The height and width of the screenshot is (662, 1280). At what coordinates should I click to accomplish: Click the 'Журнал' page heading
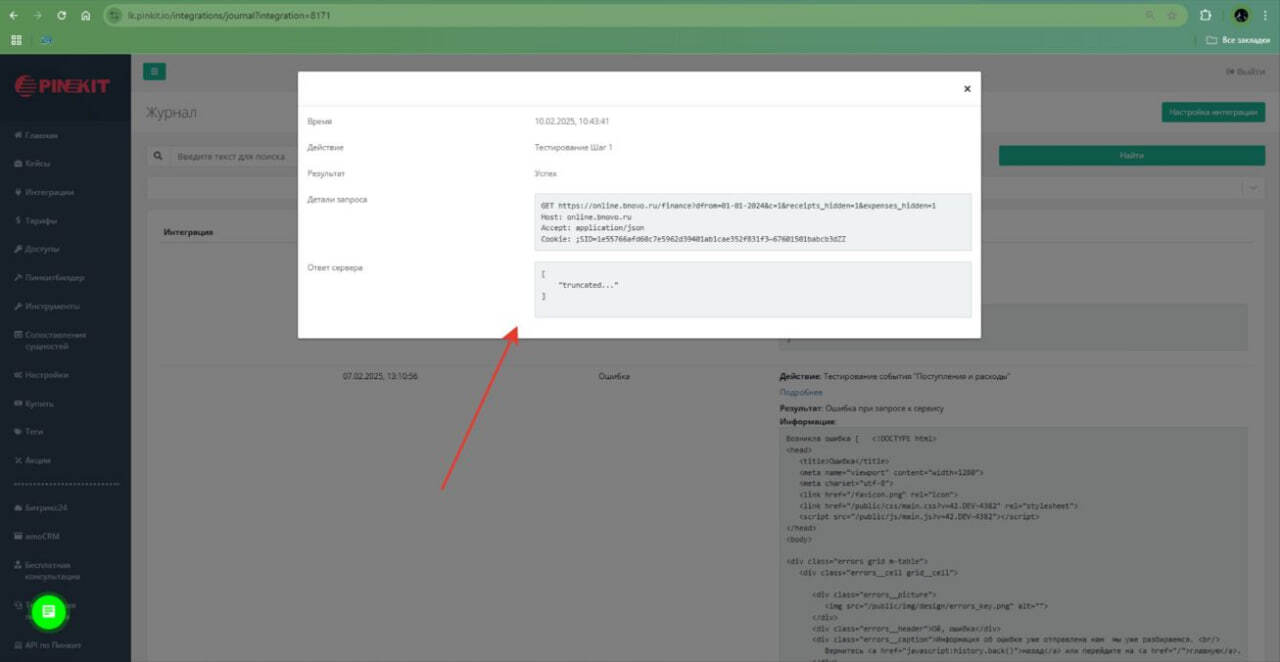click(x=171, y=113)
